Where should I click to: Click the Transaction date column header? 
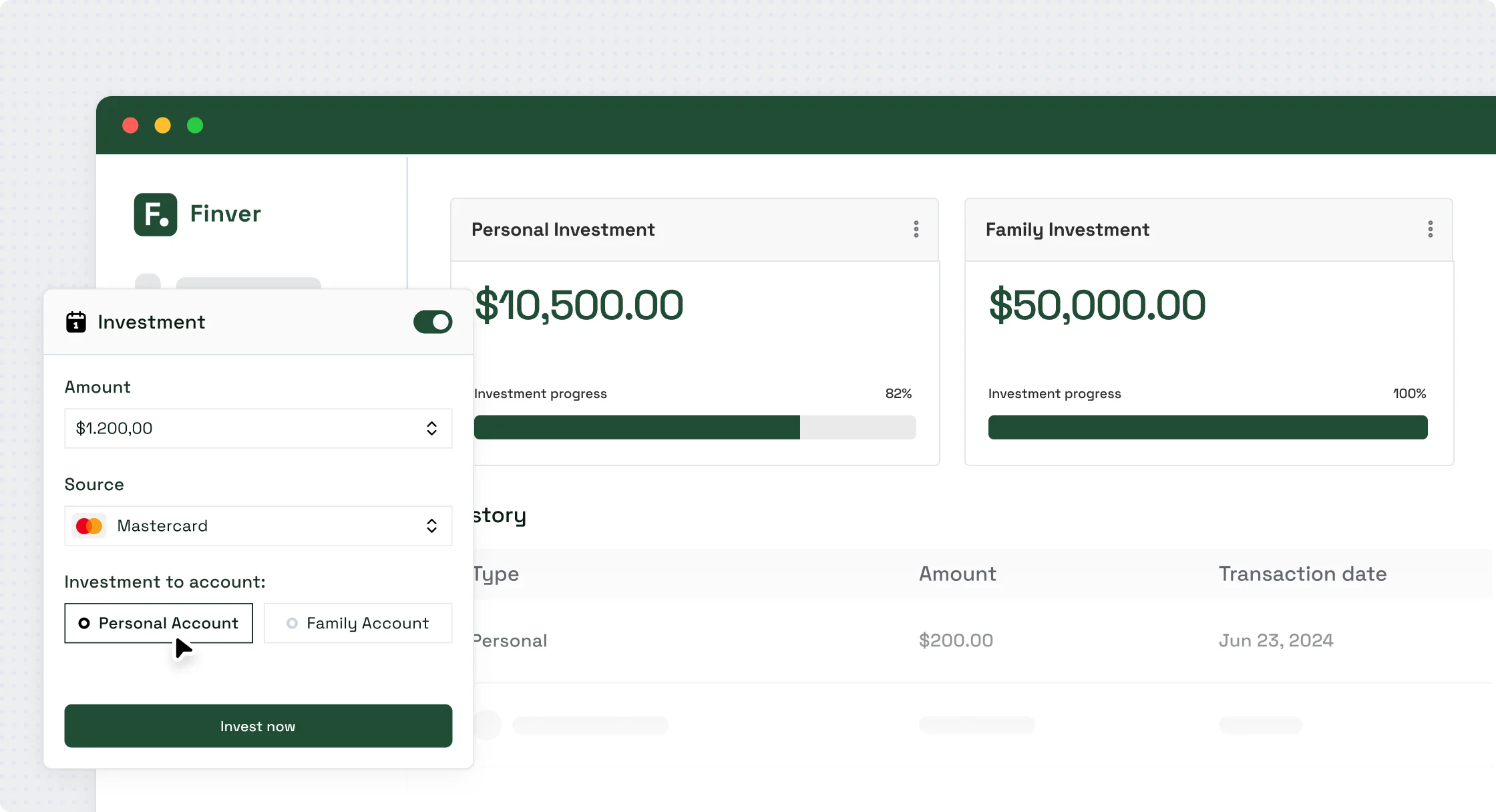pyautogui.click(x=1302, y=574)
